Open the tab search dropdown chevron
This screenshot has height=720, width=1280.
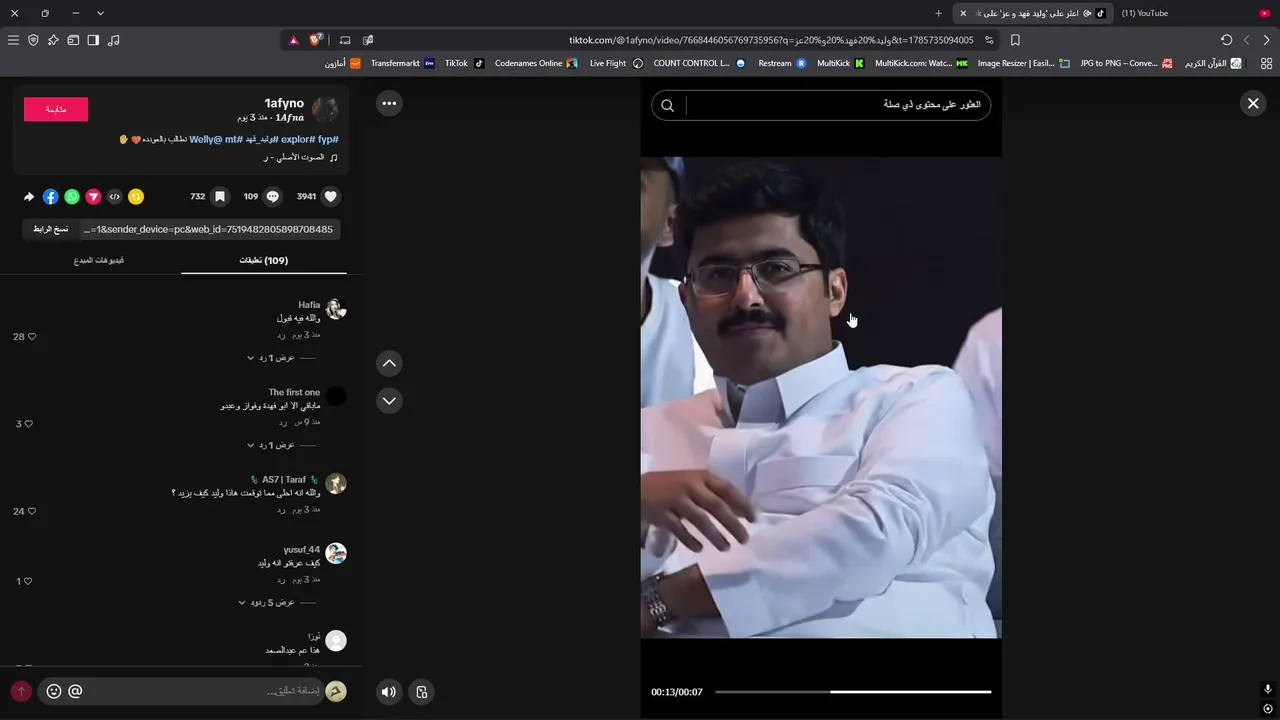(x=100, y=13)
